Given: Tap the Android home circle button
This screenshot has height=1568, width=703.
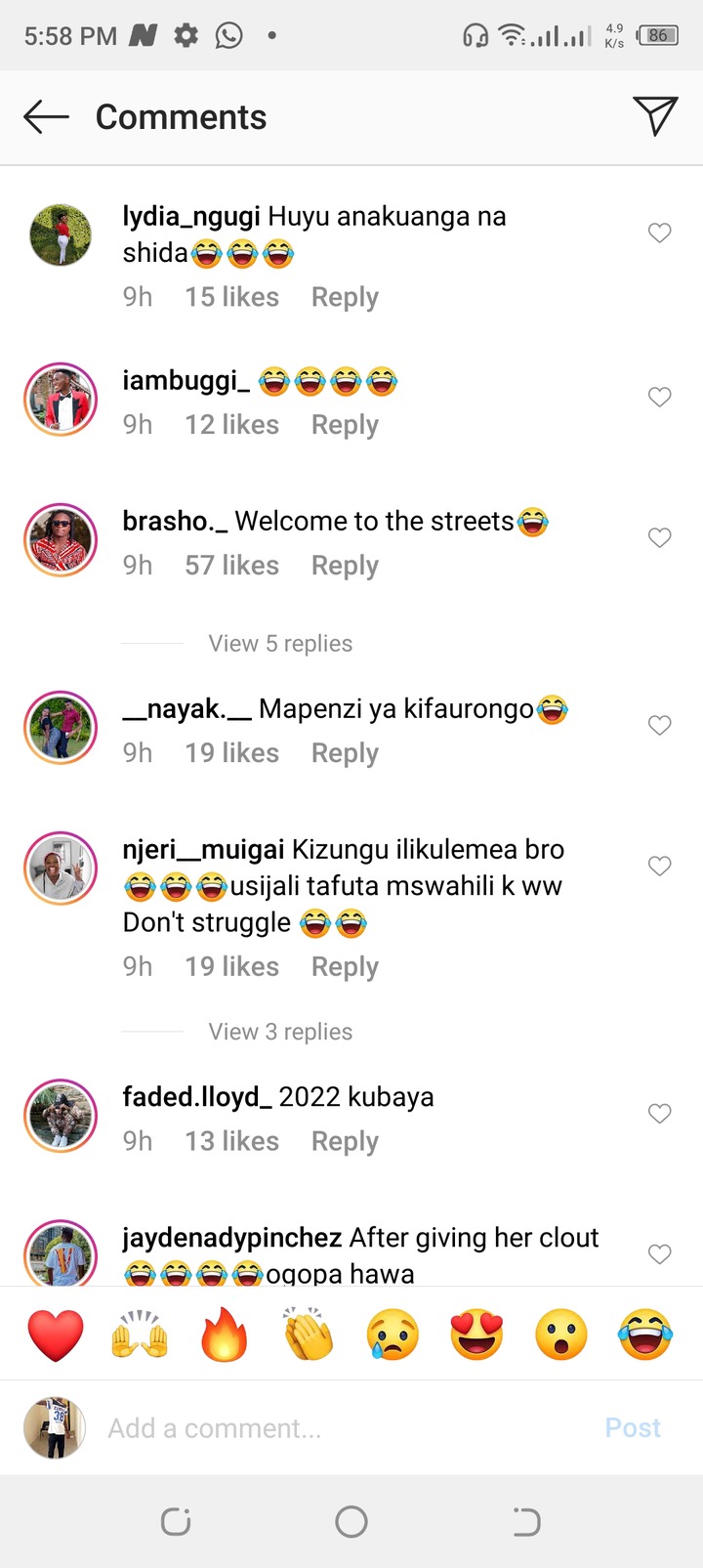Looking at the screenshot, I should pyautogui.click(x=351, y=1521).
